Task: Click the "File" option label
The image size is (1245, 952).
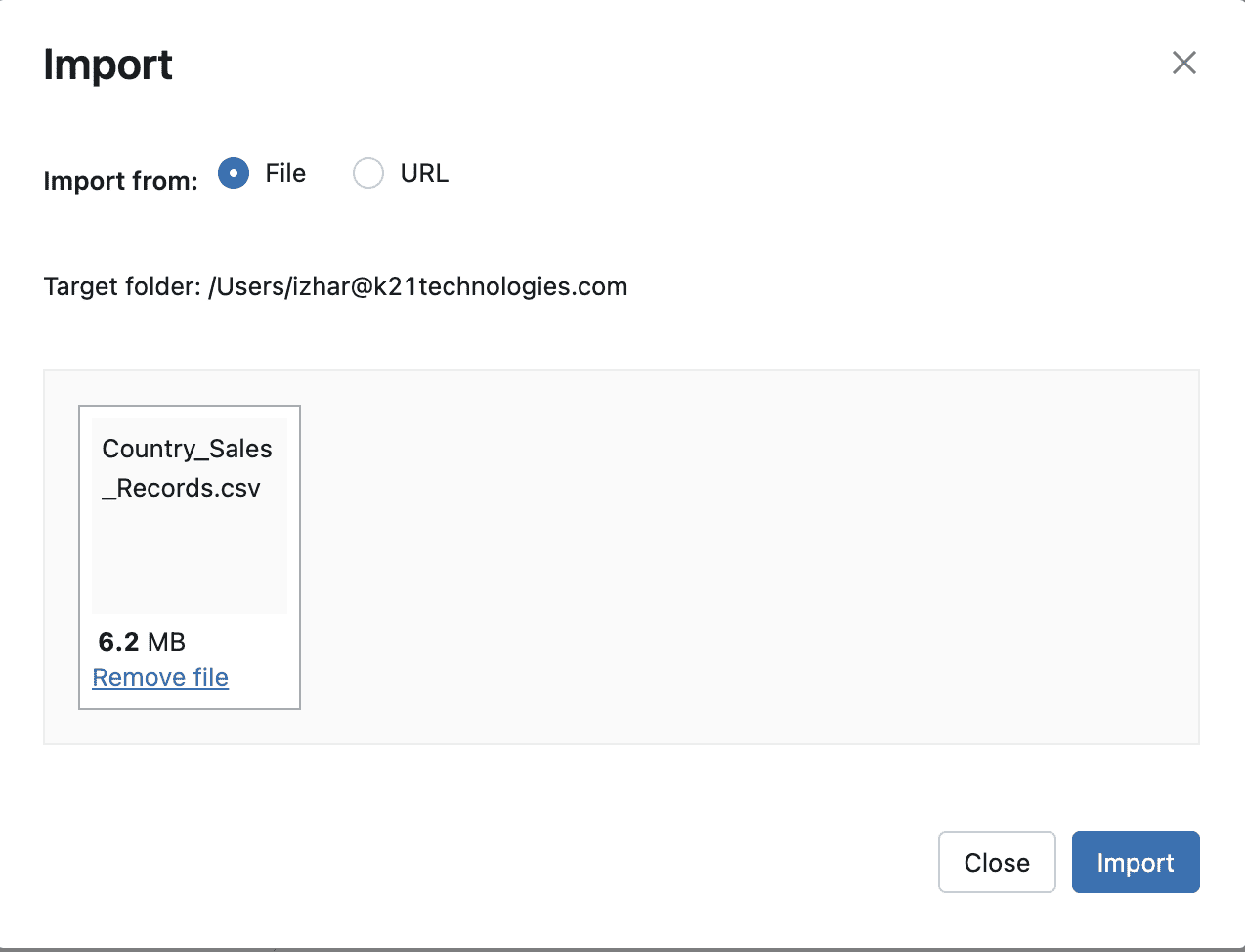Action: [x=285, y=173]
